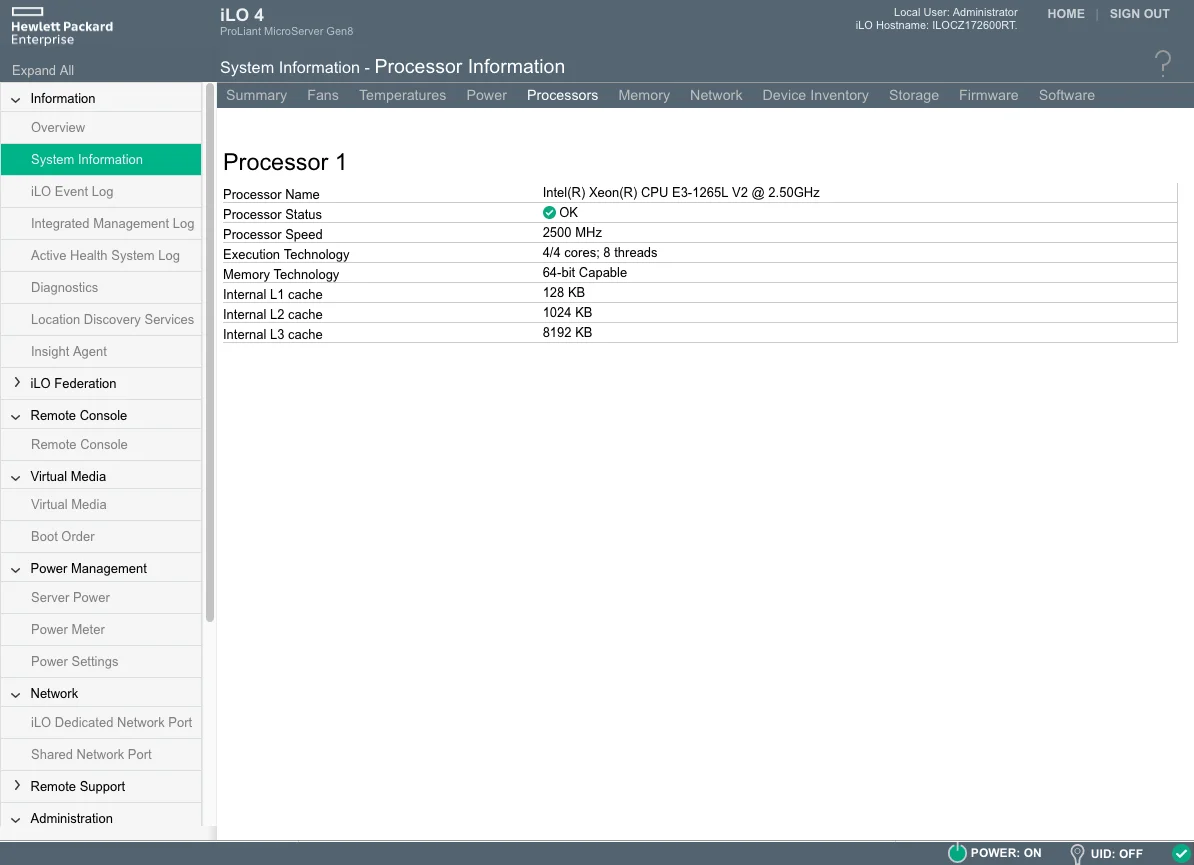
Task: Click the power status icon
Action: pyautogui.click(x=956, y=853)
